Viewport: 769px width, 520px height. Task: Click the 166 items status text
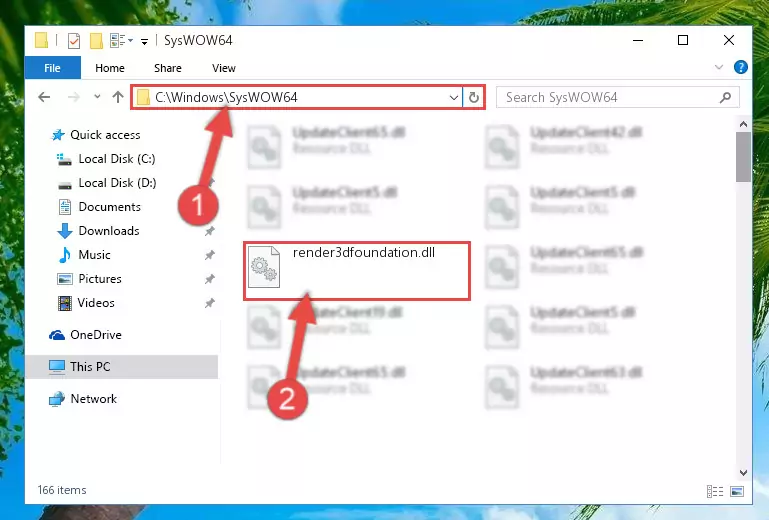62,490
